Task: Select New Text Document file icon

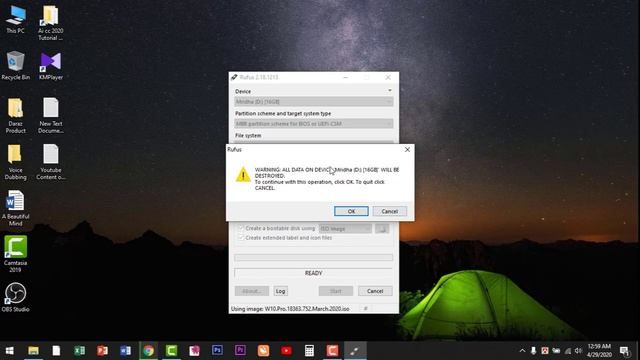Action: [51, 116]
